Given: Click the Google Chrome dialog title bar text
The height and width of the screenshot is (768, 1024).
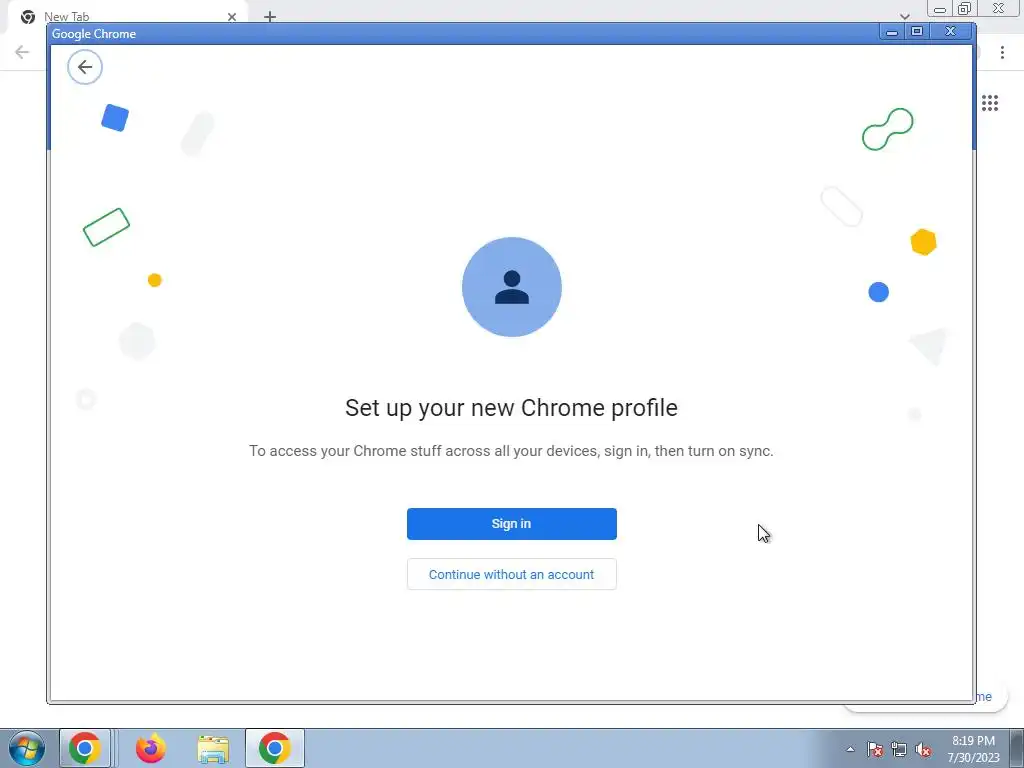Looking at the screenshot, I should click(93, 34).
